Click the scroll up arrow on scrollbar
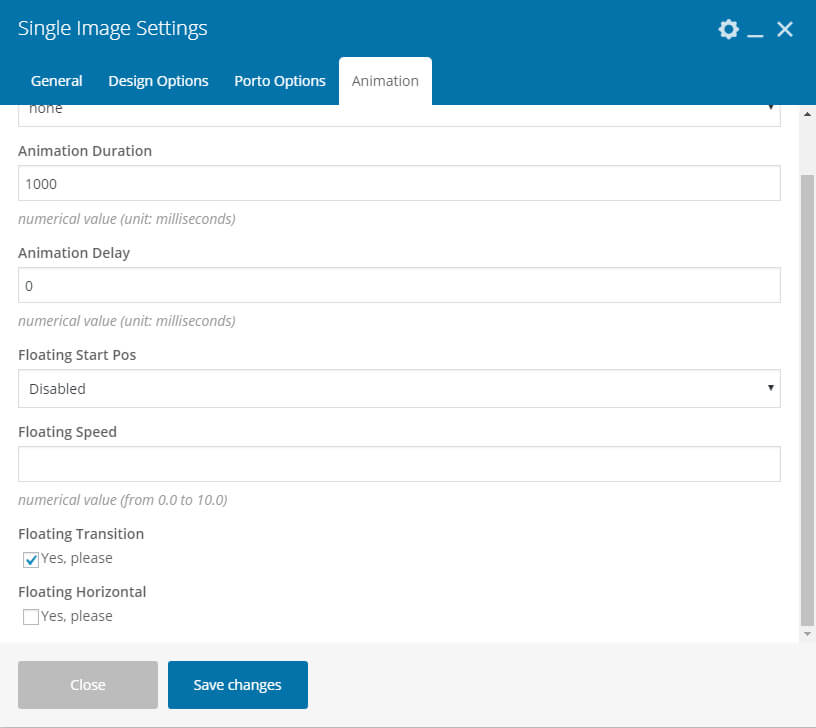 tap(808, 113)
